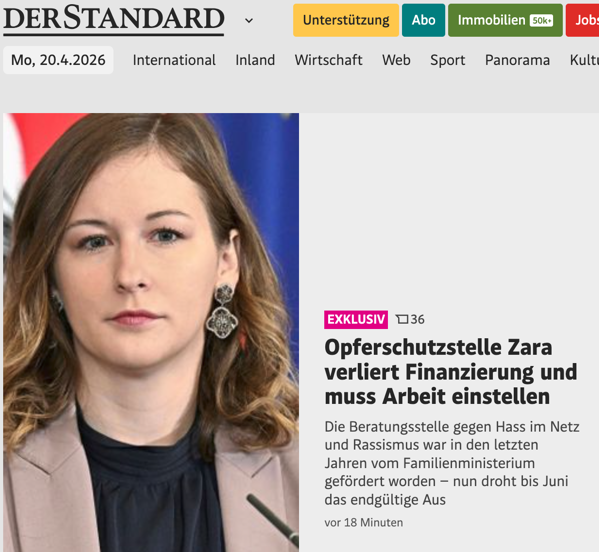Open the Web section
The width and height of the screenshot is (599, 552).
(397, 60)
